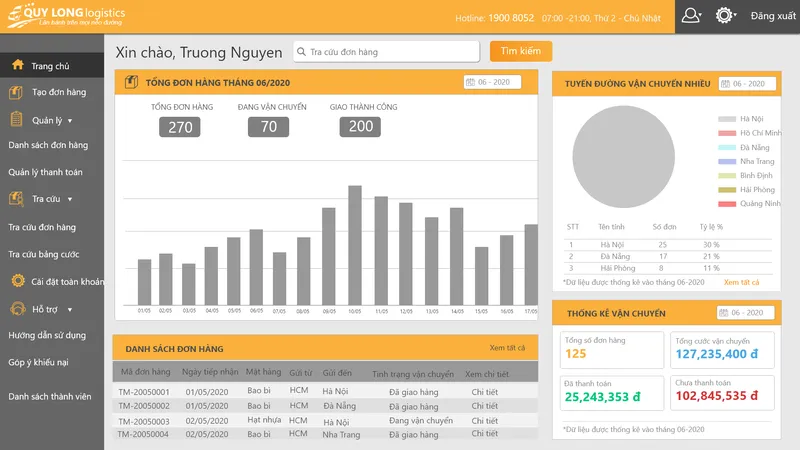Open Danh sách đơn hàng menu item
This screenshot has width=800, height=450.
[x=48, y=145]
